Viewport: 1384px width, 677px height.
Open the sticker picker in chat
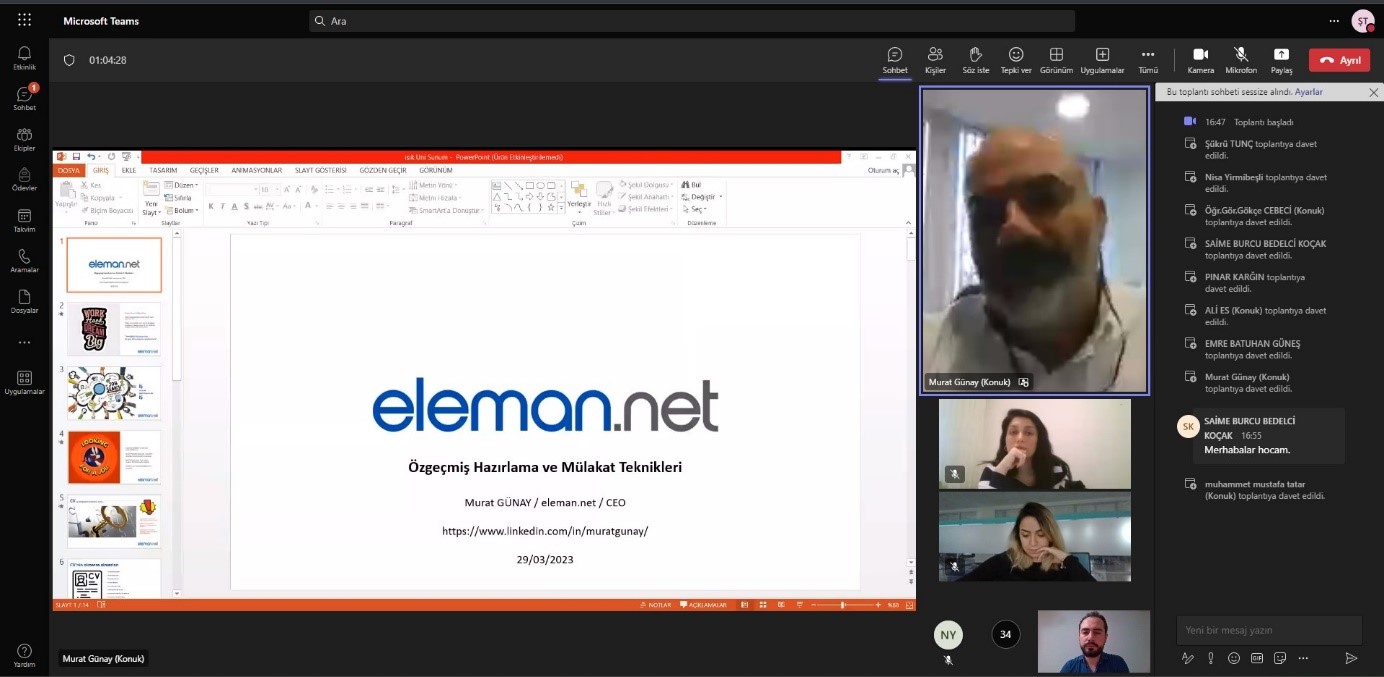point(1279,658)
